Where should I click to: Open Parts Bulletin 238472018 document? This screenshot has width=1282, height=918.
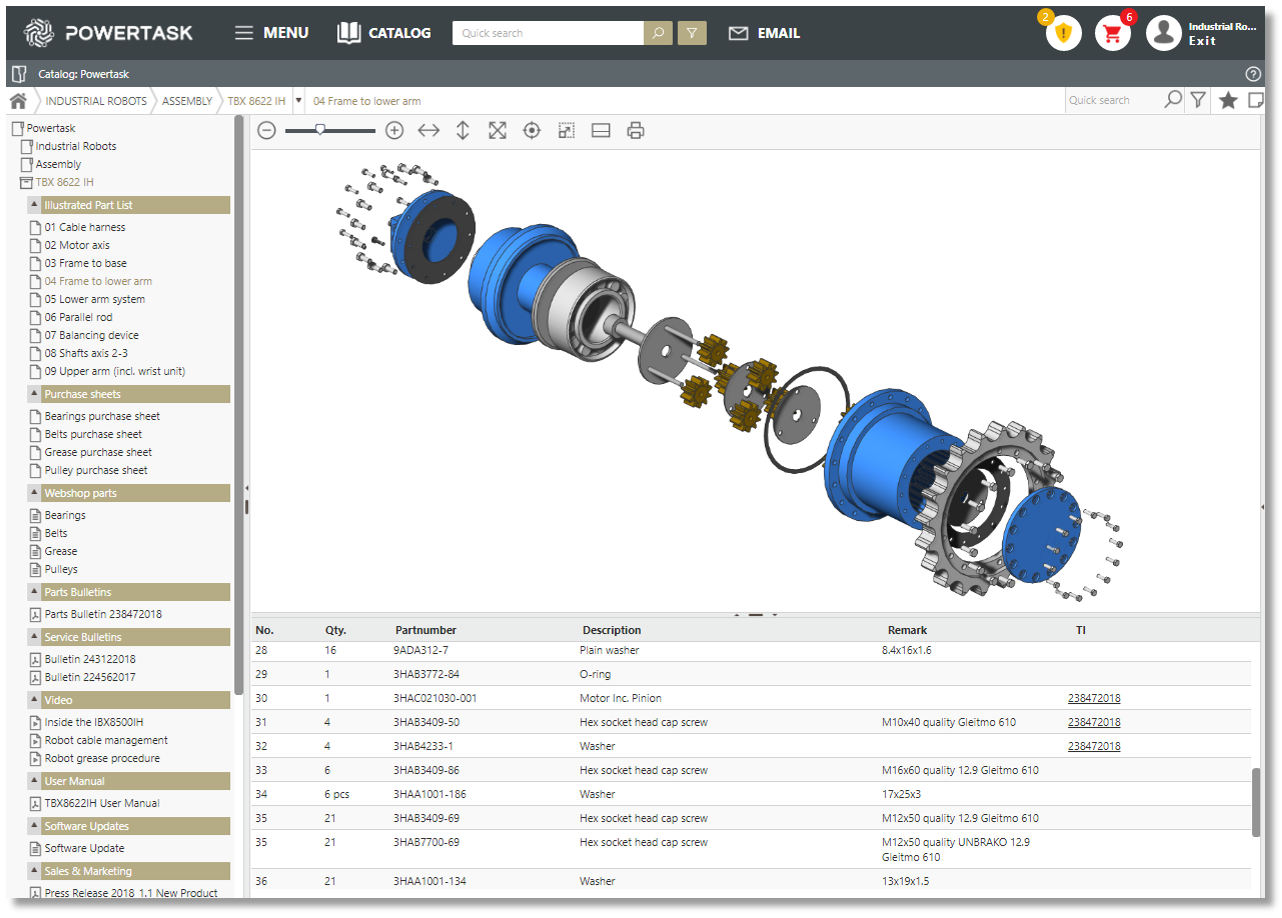click(102, 614)
